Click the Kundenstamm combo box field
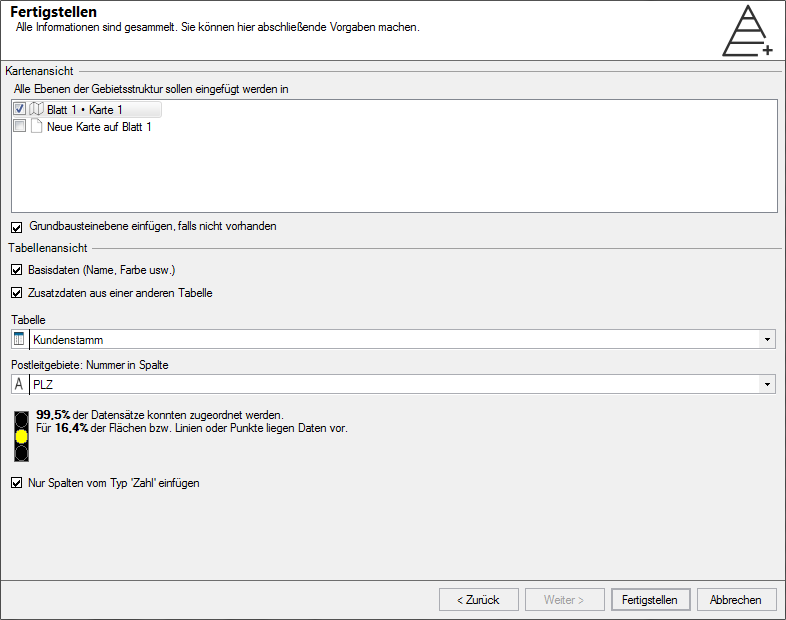The image size is (786, 620). [x=394, y=339]
